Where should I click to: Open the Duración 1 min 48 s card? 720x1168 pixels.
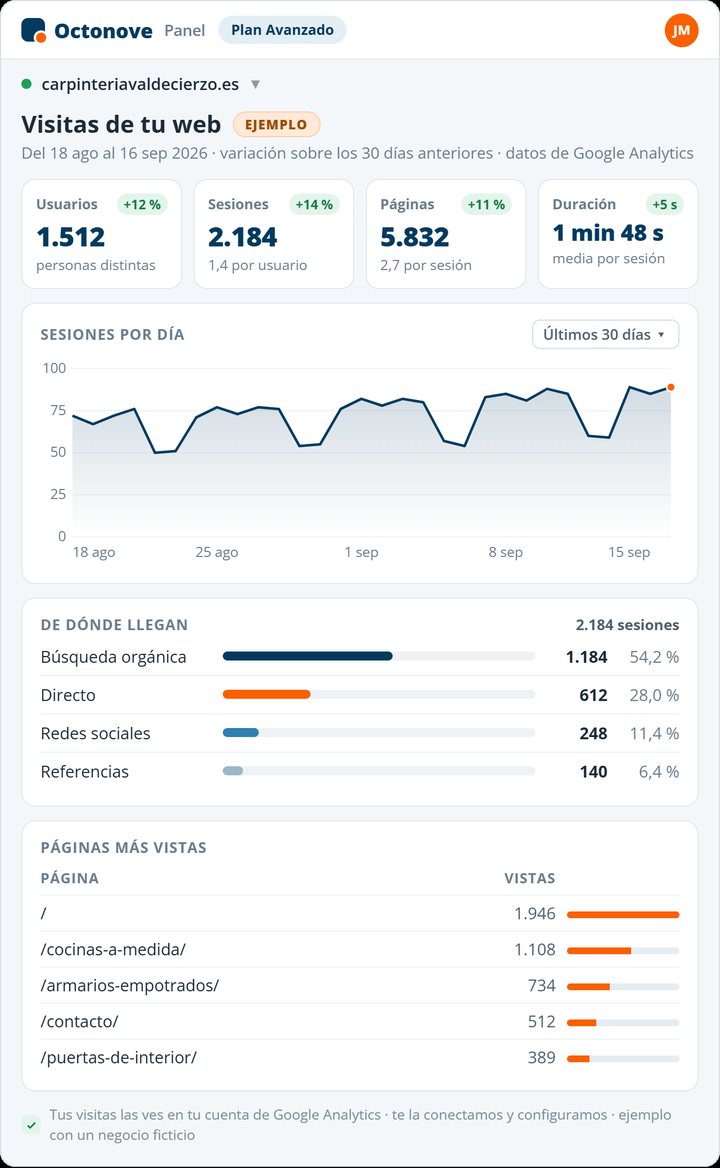[x=618, y=234]
